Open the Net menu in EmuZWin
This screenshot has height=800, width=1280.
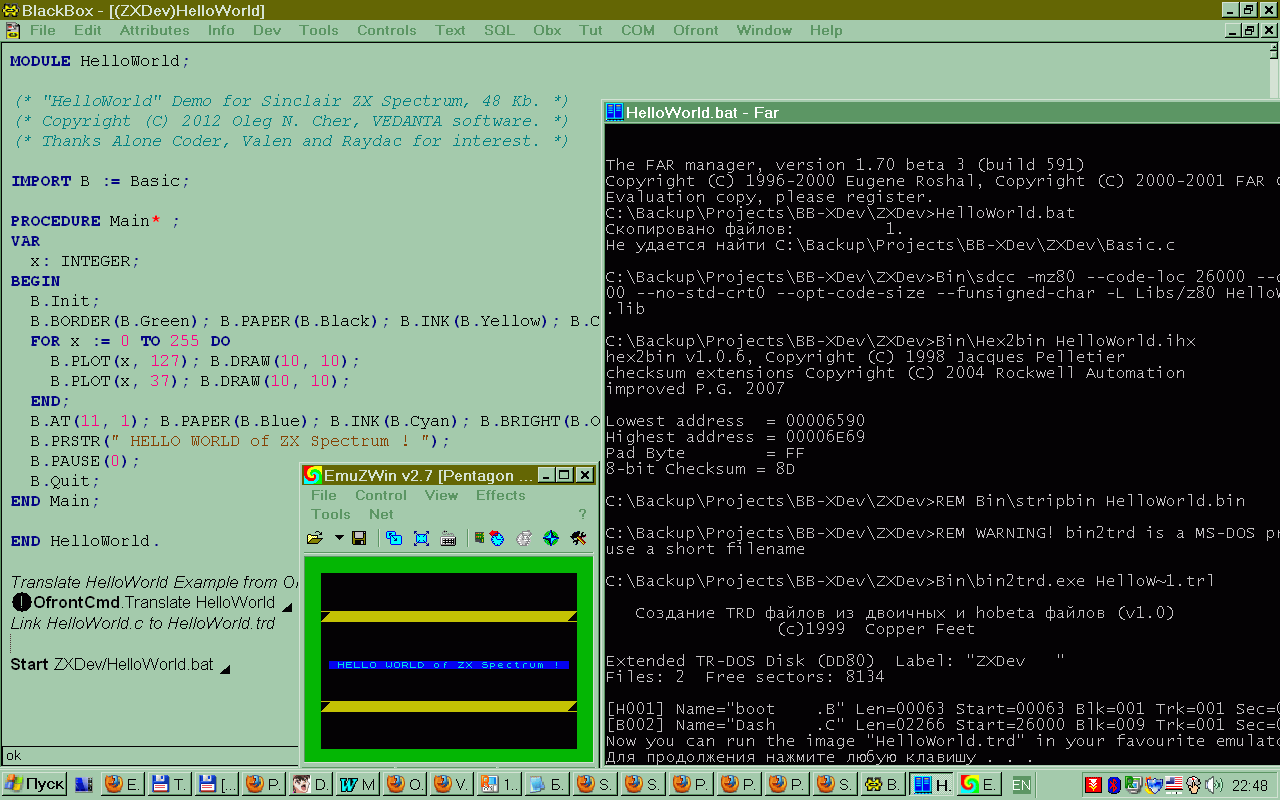click(x=381, y=514)
